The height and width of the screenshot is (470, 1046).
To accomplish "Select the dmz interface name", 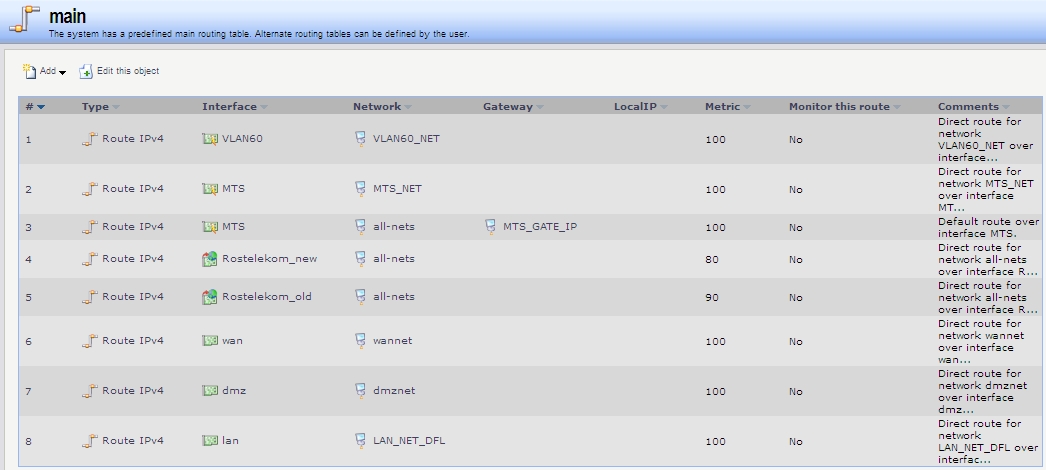I will pyautogui.click(x=234, y=391).
